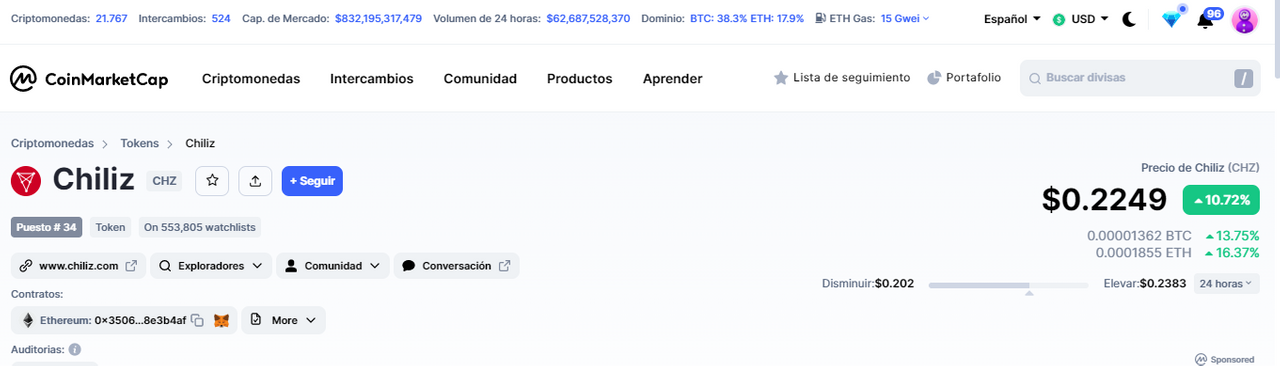This screenshot has height=366, width=1280.
Task: Toggle dark mode moon icon
Action: (1129, 19)
